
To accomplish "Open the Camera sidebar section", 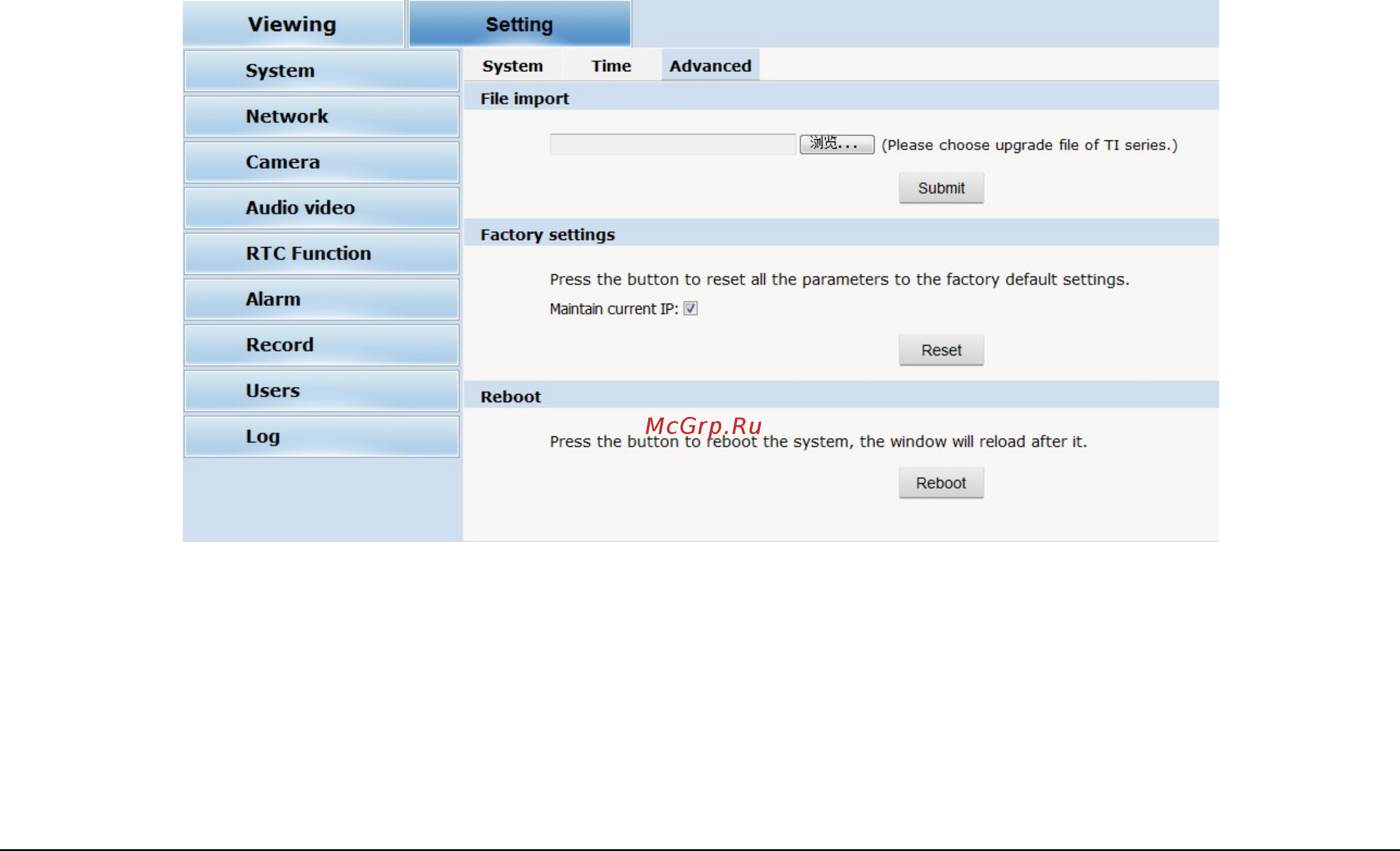I will click(321, 162).
